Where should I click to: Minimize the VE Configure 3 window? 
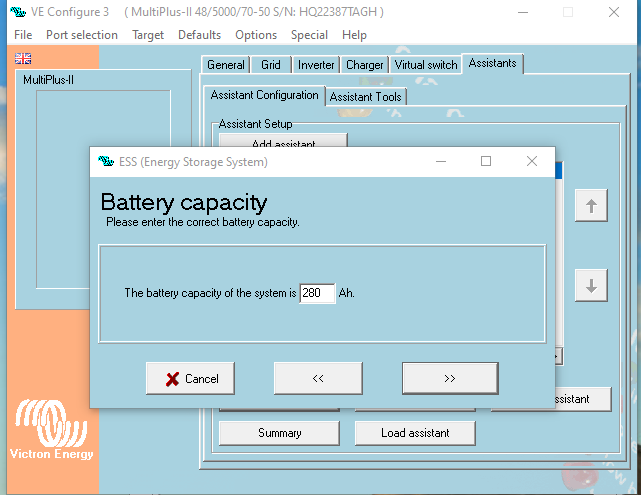[x=523, y=12]
